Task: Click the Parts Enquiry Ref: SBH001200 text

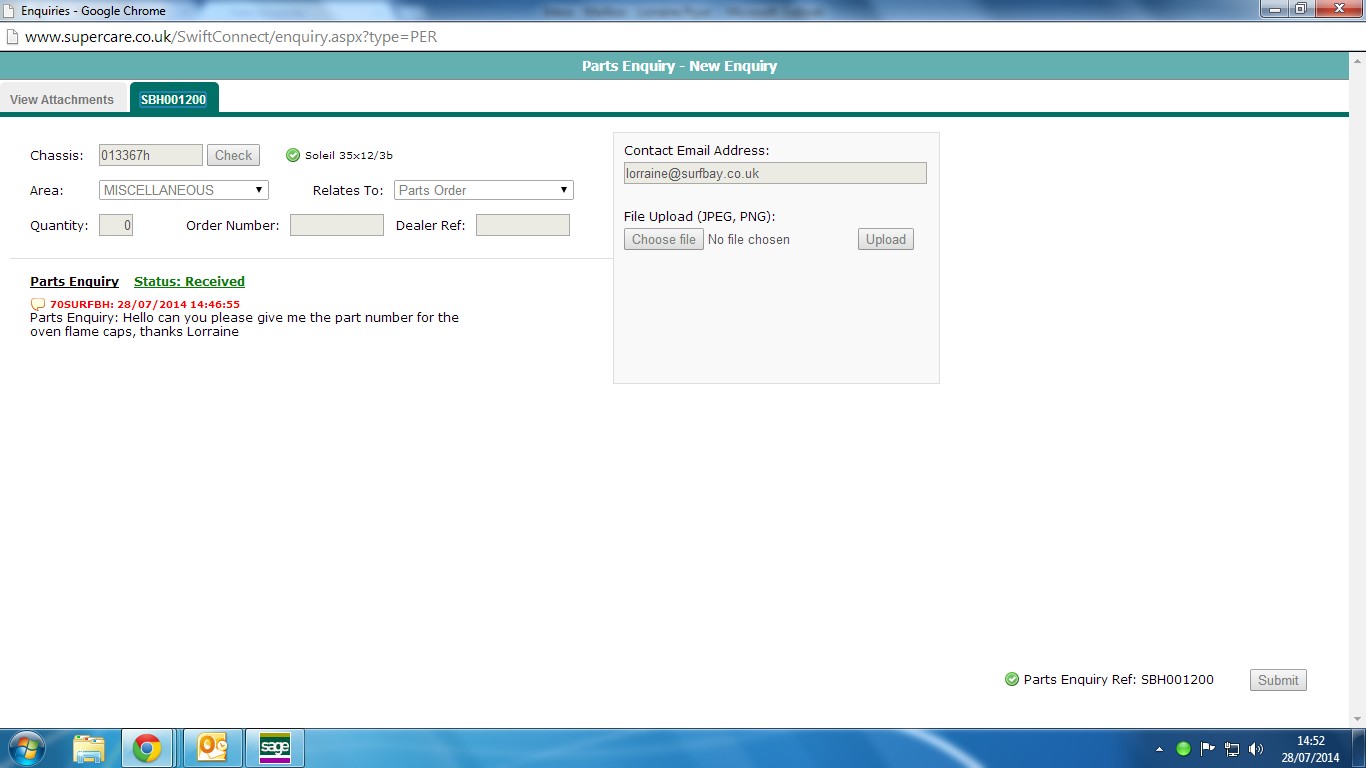Action: [x=1119, y=680]
